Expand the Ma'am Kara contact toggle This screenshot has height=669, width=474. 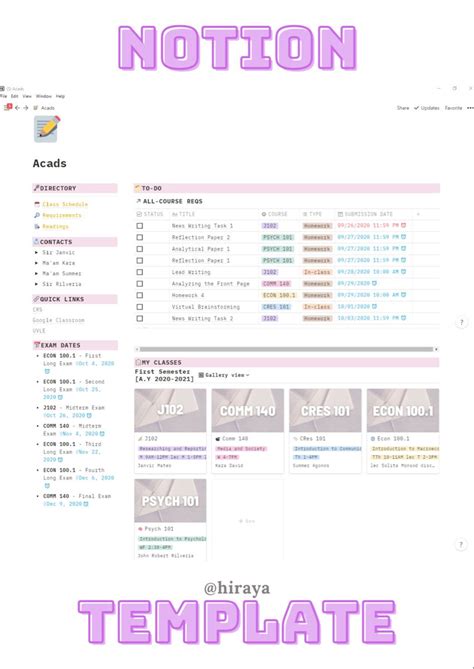36,263
